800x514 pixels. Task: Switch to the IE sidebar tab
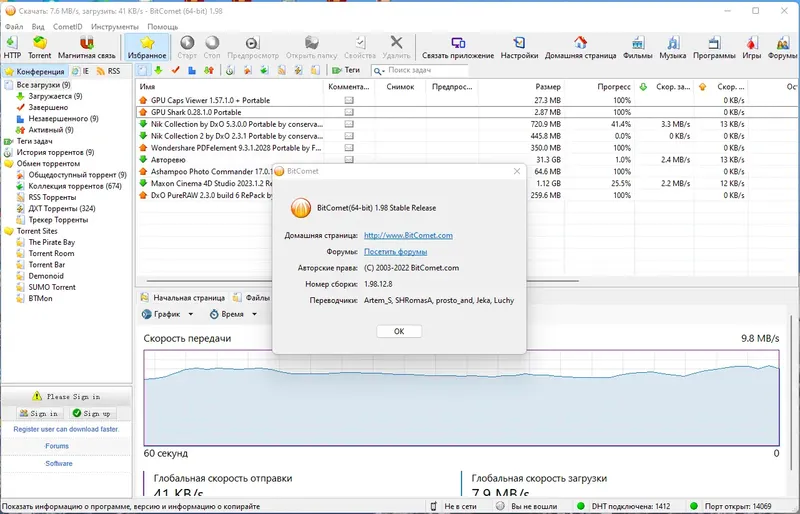point(81,71)
